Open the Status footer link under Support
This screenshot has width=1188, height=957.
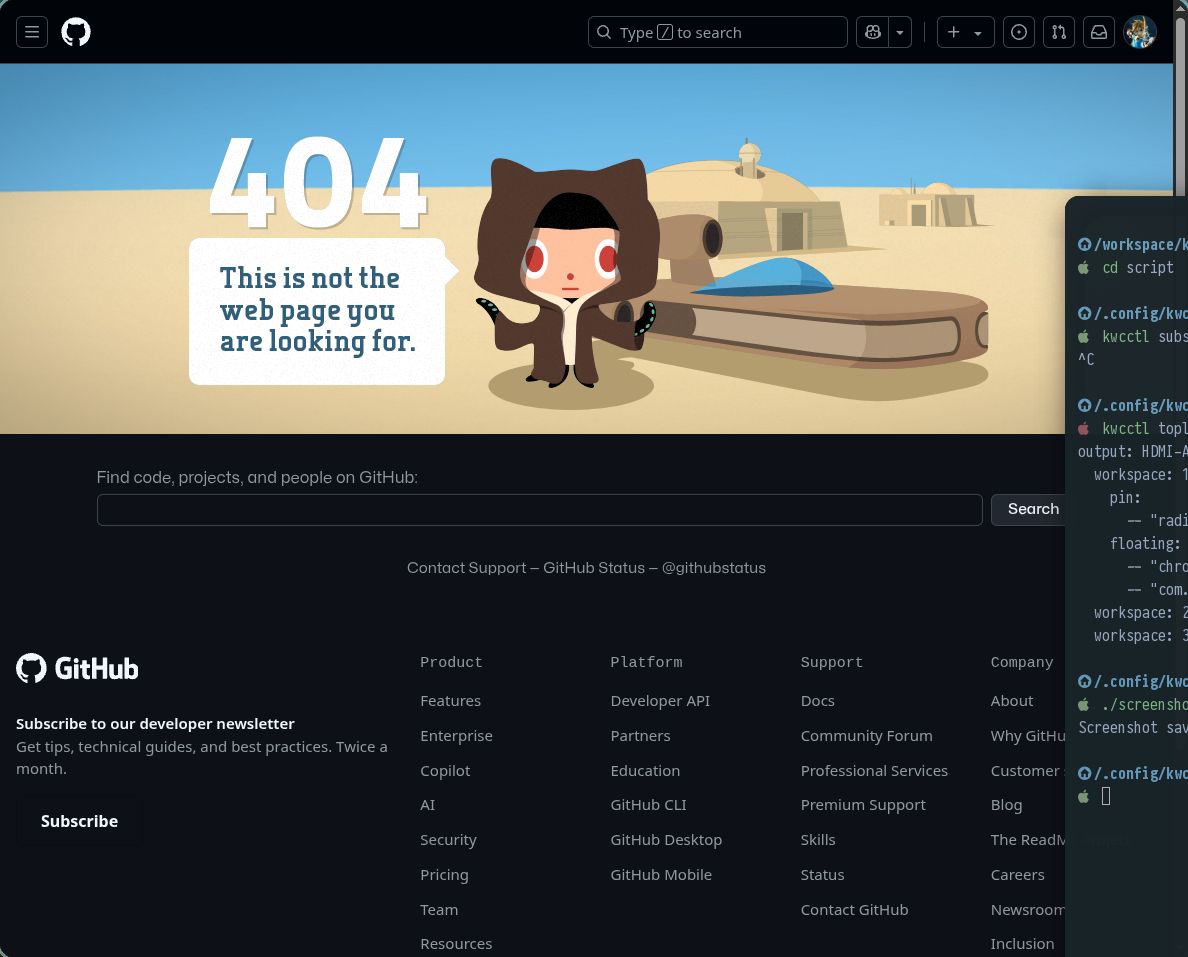[822, 874]
